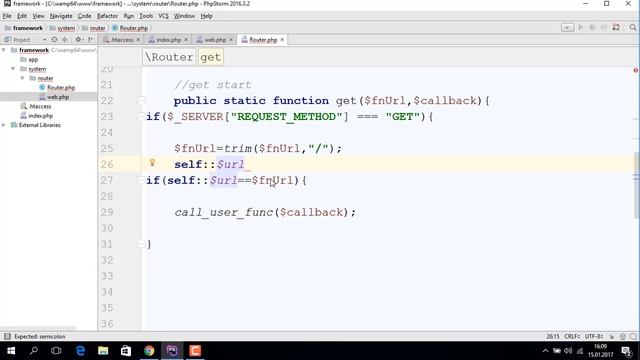The image size is (640, 360).
Task: Toggle the tool window icon in status bar corner
Action: [7, 336]
